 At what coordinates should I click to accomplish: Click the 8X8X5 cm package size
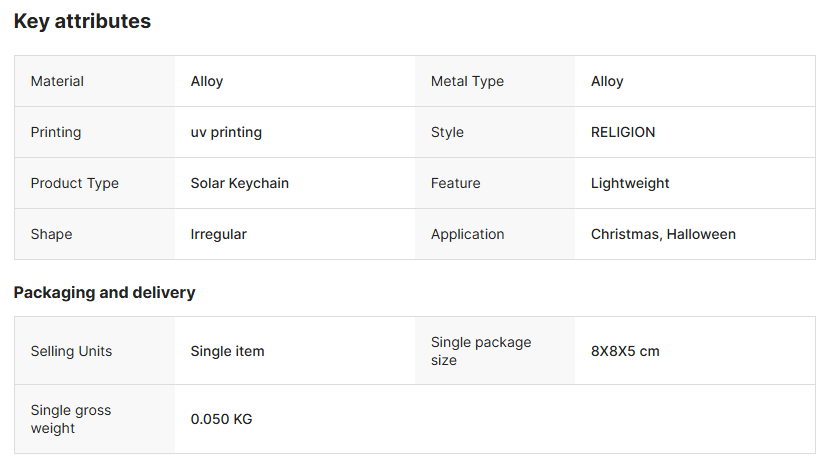[625, 351]
